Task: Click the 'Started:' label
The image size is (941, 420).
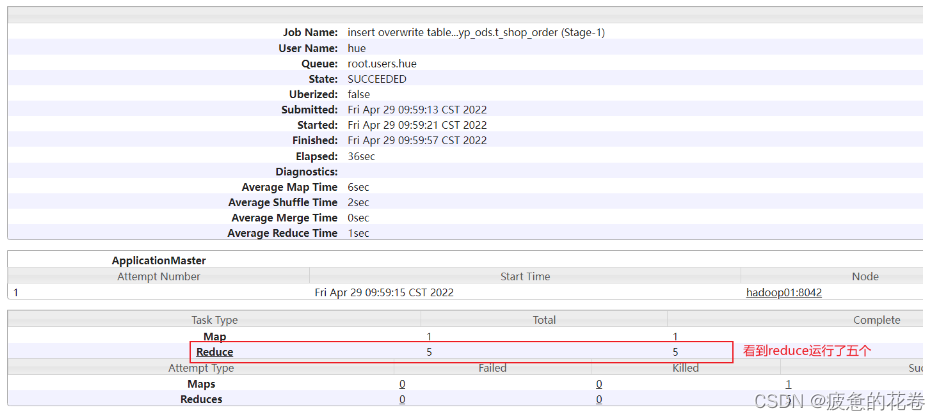Action: coord(317,125)
